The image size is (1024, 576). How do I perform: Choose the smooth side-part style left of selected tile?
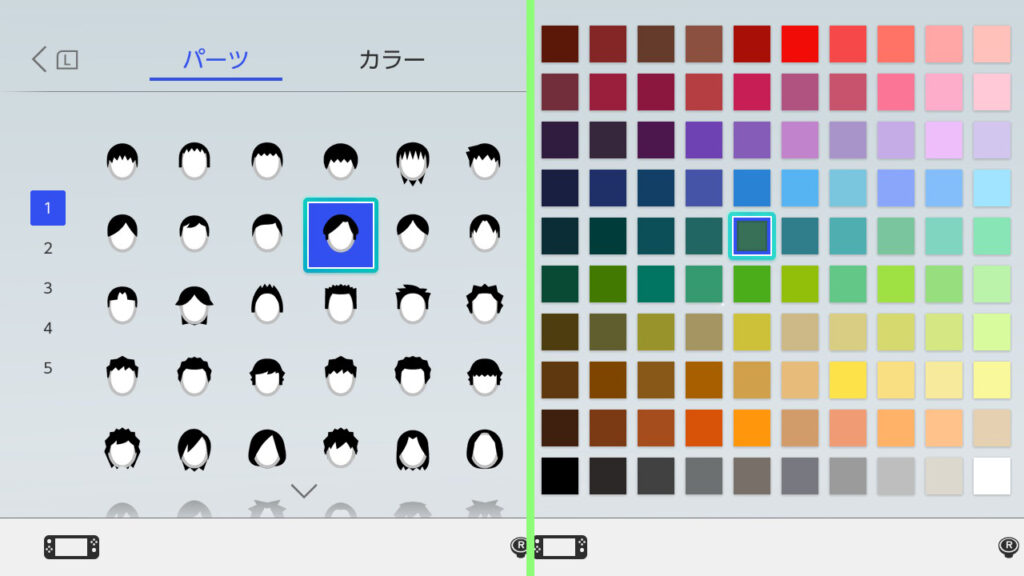267,233
